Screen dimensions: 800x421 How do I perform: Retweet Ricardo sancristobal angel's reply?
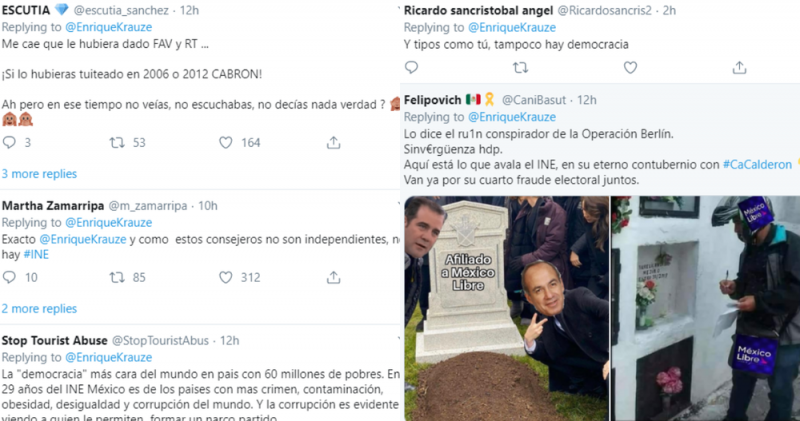(520, 67)
